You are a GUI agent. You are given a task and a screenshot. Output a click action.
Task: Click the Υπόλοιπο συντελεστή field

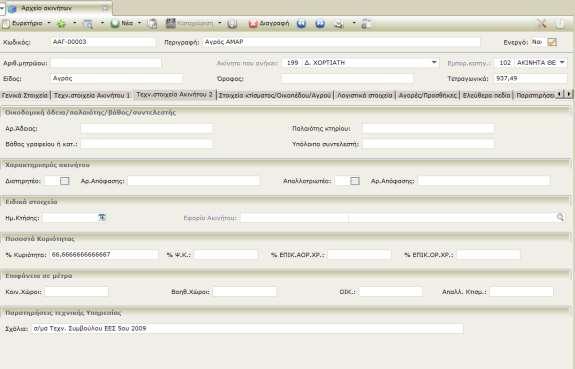[x=428, y=144]
